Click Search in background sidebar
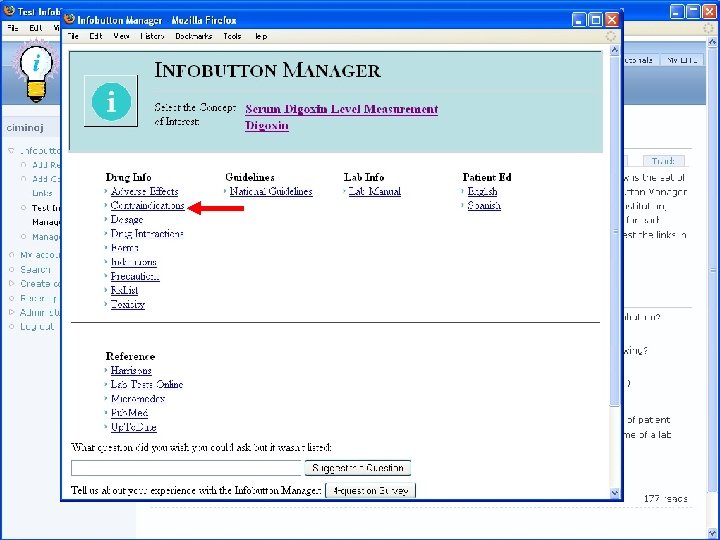 (x=35, y=270)
